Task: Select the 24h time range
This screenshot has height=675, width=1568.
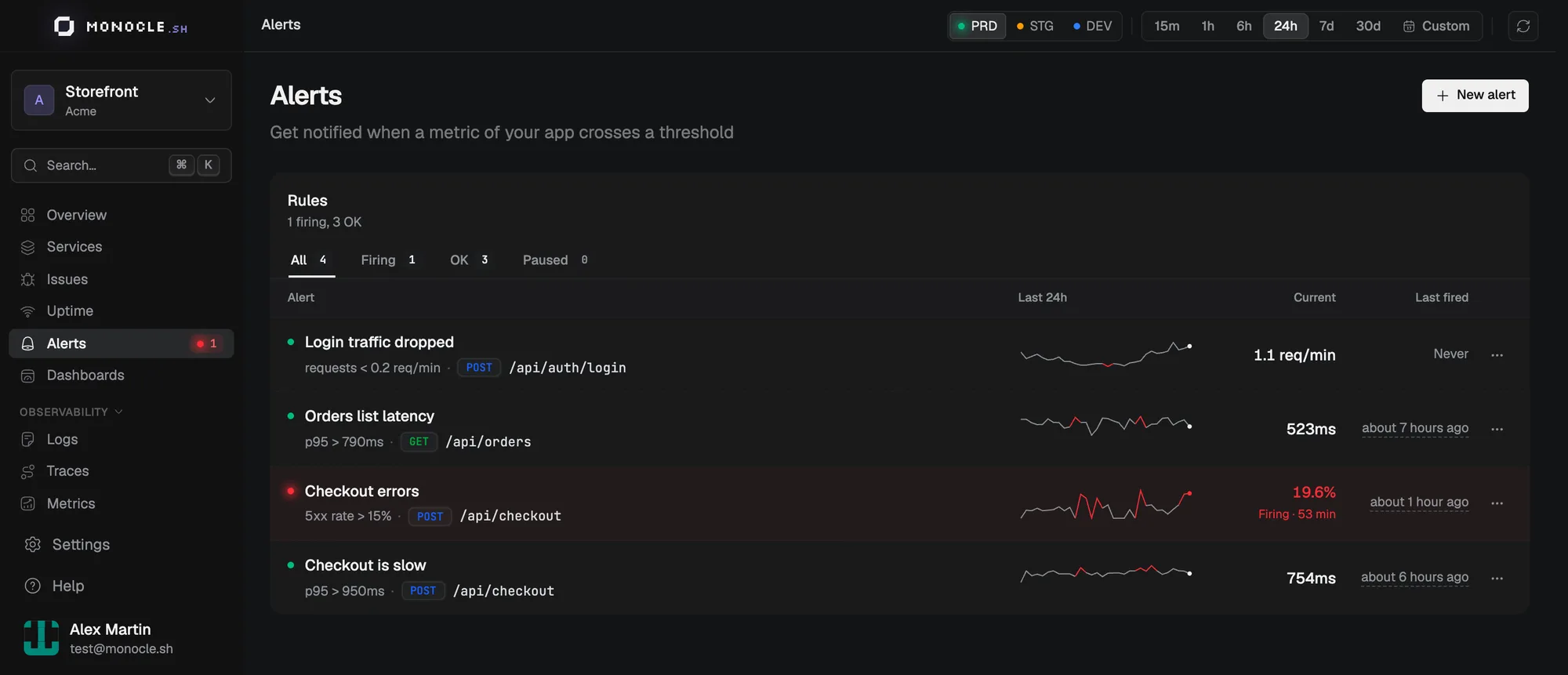Action: pyautogui.click(x=1286, y=26)
